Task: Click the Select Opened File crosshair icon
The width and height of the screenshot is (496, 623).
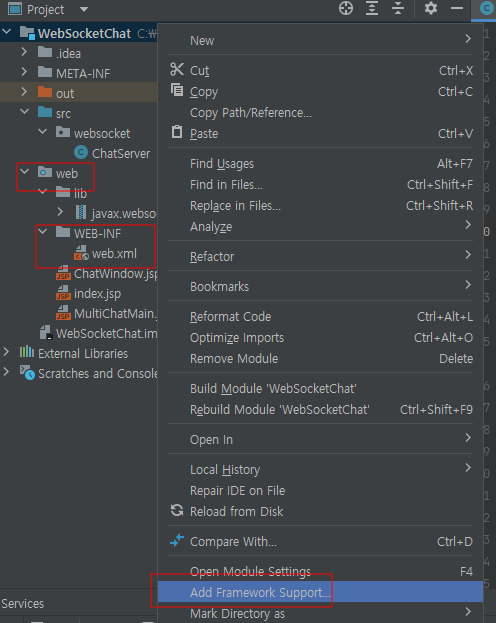Action: 346,8
